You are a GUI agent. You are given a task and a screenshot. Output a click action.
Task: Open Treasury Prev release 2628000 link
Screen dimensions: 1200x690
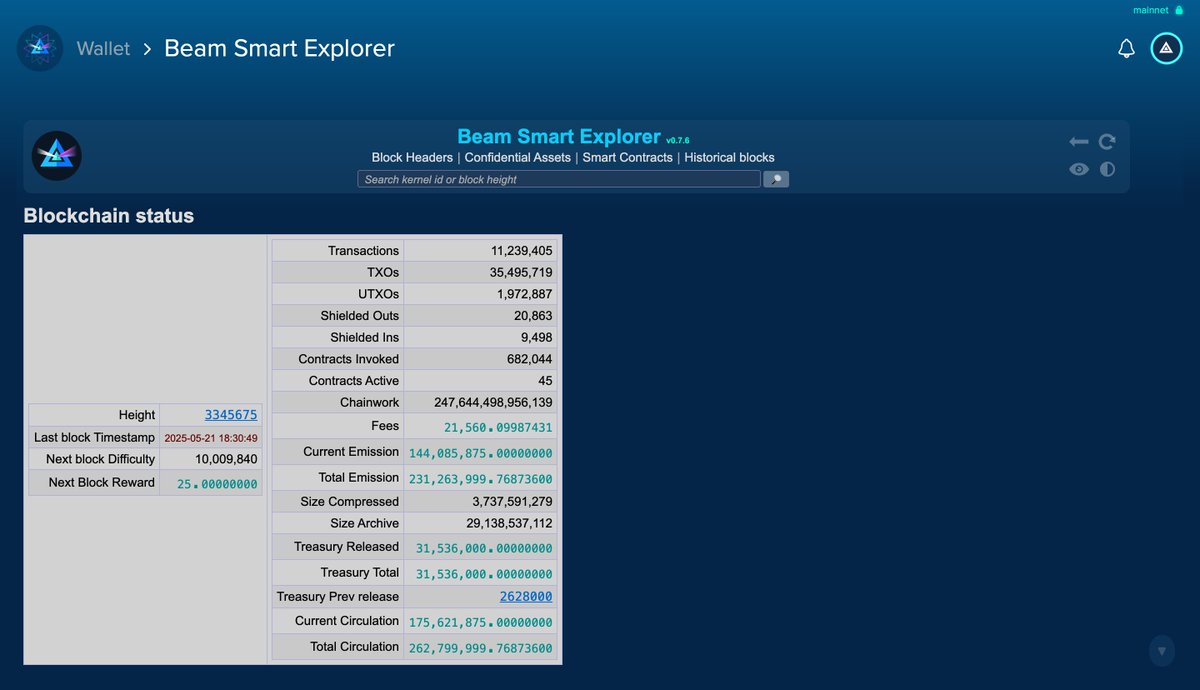pos(526,596)
